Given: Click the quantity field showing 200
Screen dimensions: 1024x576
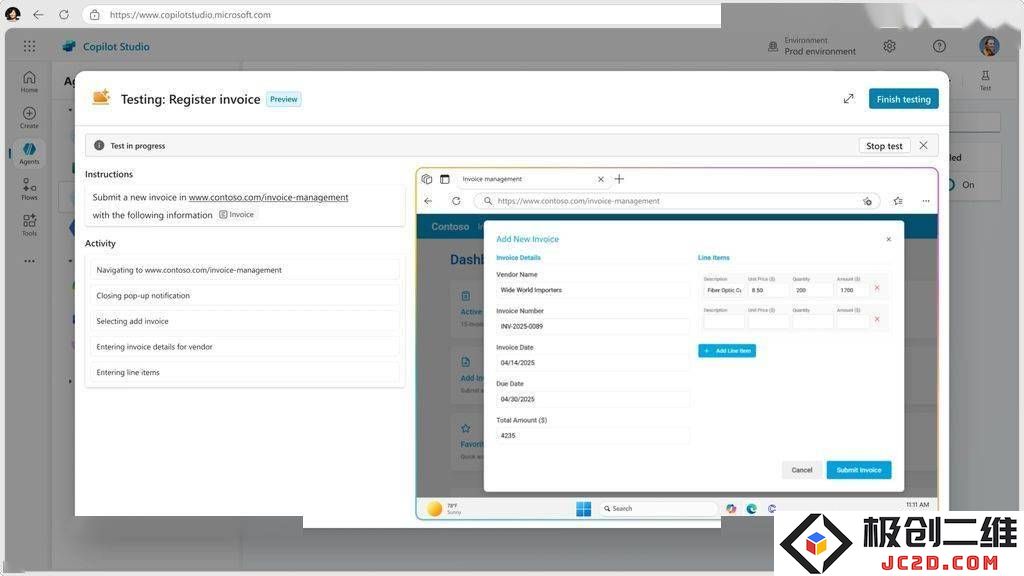Looking at the screenshot, I should coord(812,290).
